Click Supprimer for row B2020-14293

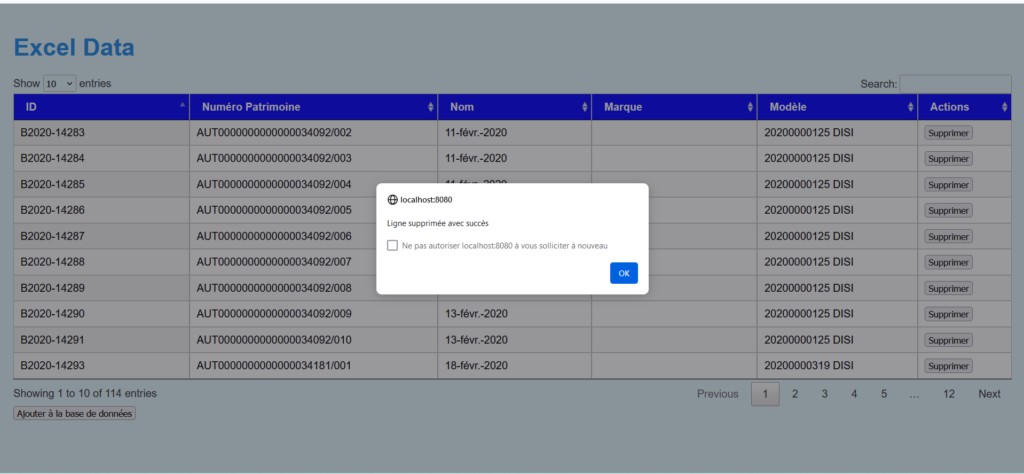[948, 366]
